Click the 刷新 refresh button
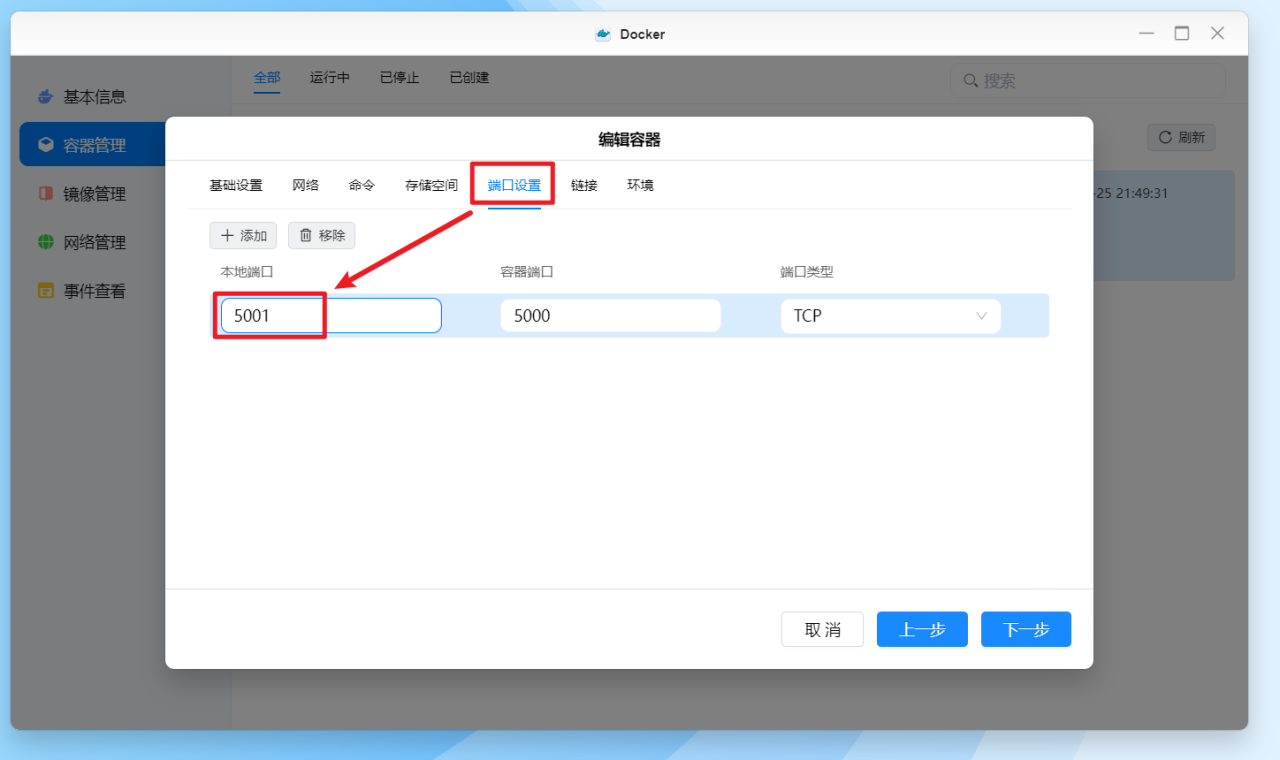 point(1181,137)
